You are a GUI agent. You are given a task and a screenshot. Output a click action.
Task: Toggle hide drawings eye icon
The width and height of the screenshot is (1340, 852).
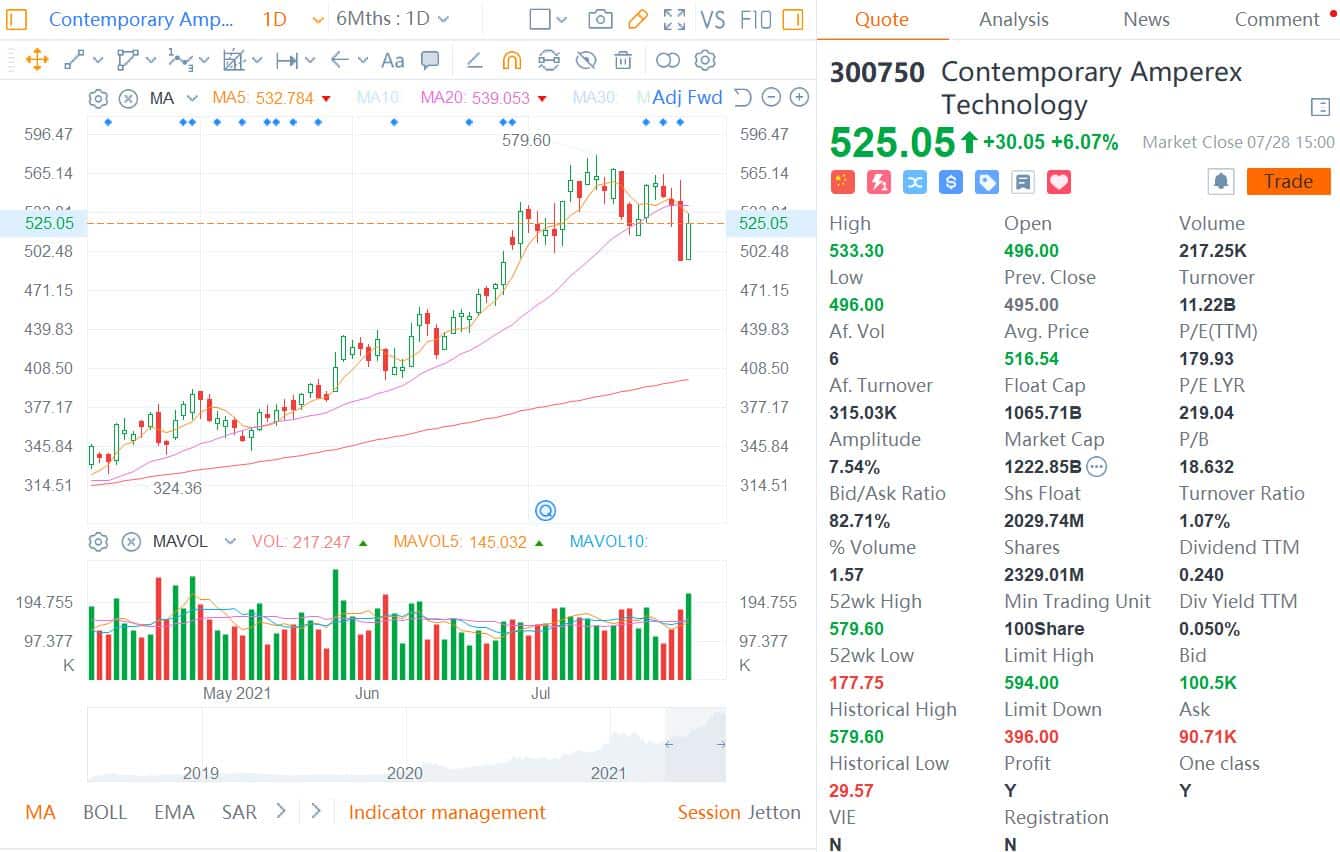click(x=587, y=61)
